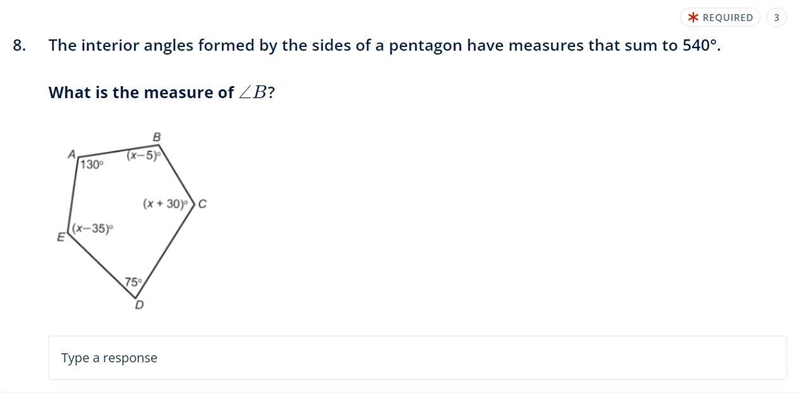Click the (x−5)° angle label

[x=144, y=156]
